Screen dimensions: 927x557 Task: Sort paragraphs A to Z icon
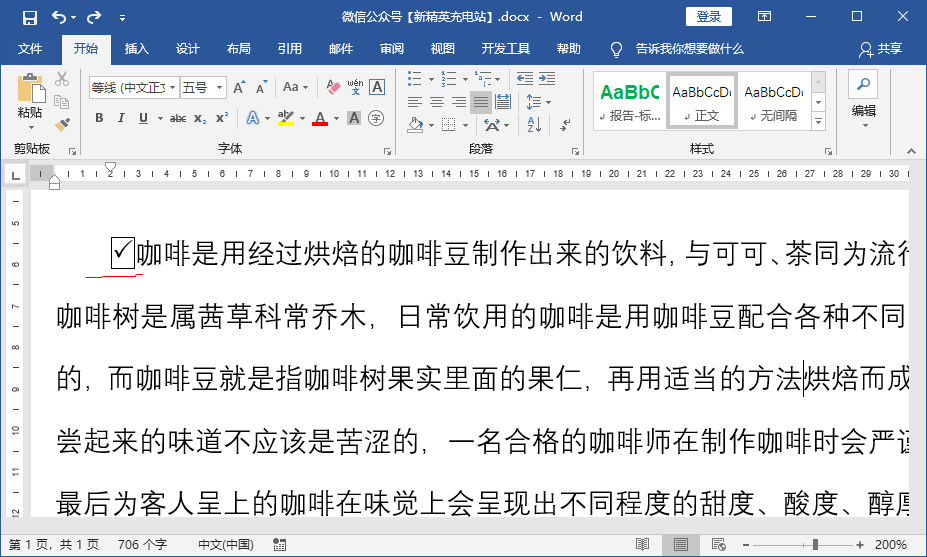tap(534, 125)
